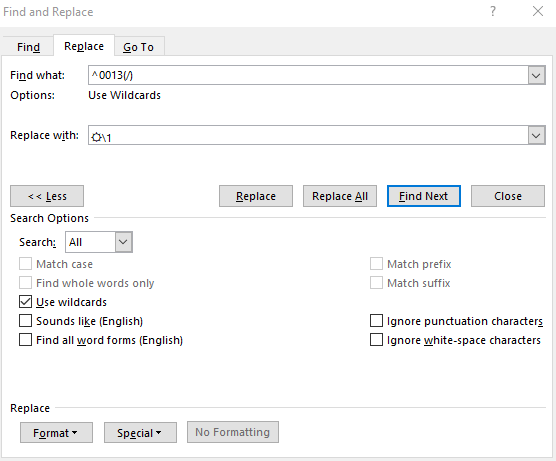Viewport: 556px width, 461px height.
Task: Click the help question mark icon
Action: pos(493,12)
